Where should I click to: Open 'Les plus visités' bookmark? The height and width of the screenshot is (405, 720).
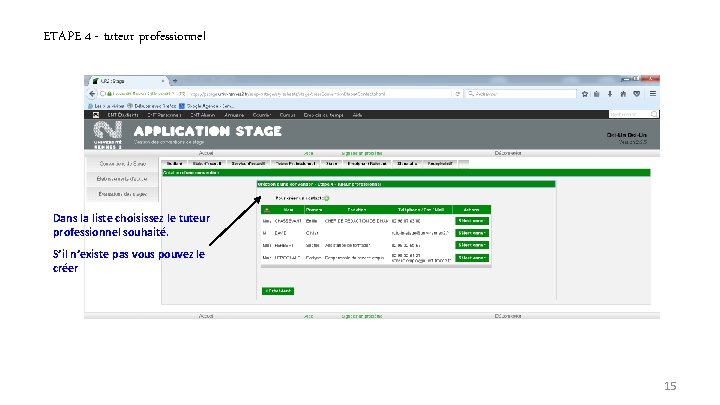(106, 106)
